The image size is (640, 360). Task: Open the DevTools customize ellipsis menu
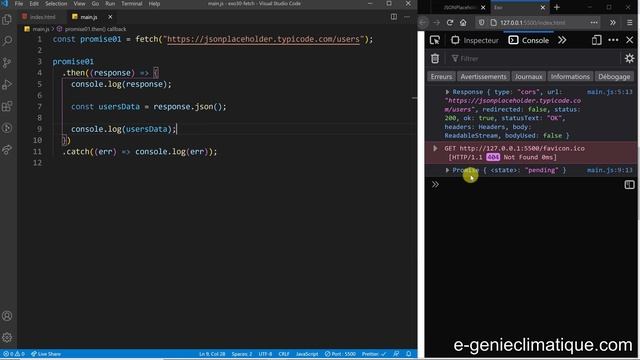613,40
